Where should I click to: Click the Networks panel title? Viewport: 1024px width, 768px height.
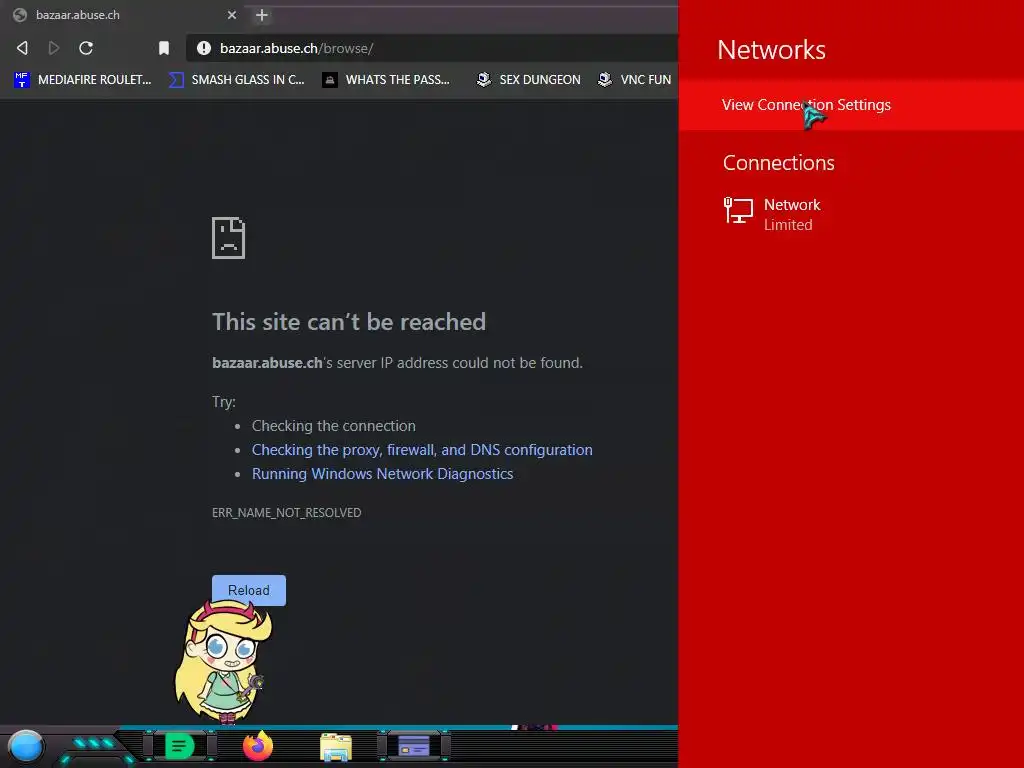771,50
